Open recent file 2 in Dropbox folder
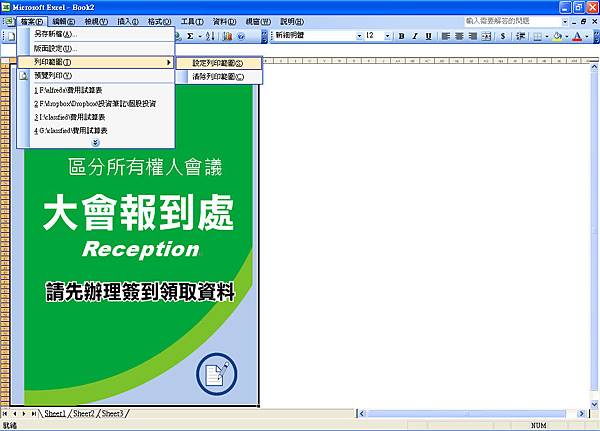The width and height of the screenshot is (600, 431). coord(96,104)
